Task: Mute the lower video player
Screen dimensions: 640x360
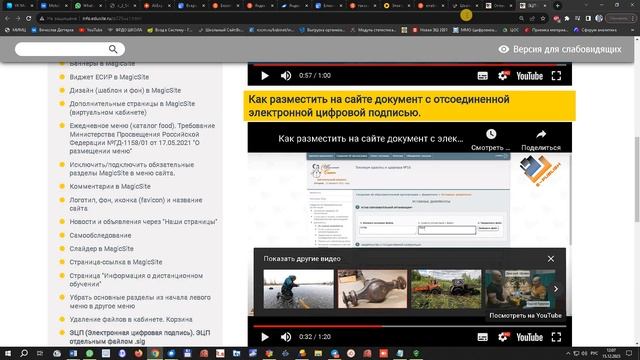Action: (x=286, y=337)
